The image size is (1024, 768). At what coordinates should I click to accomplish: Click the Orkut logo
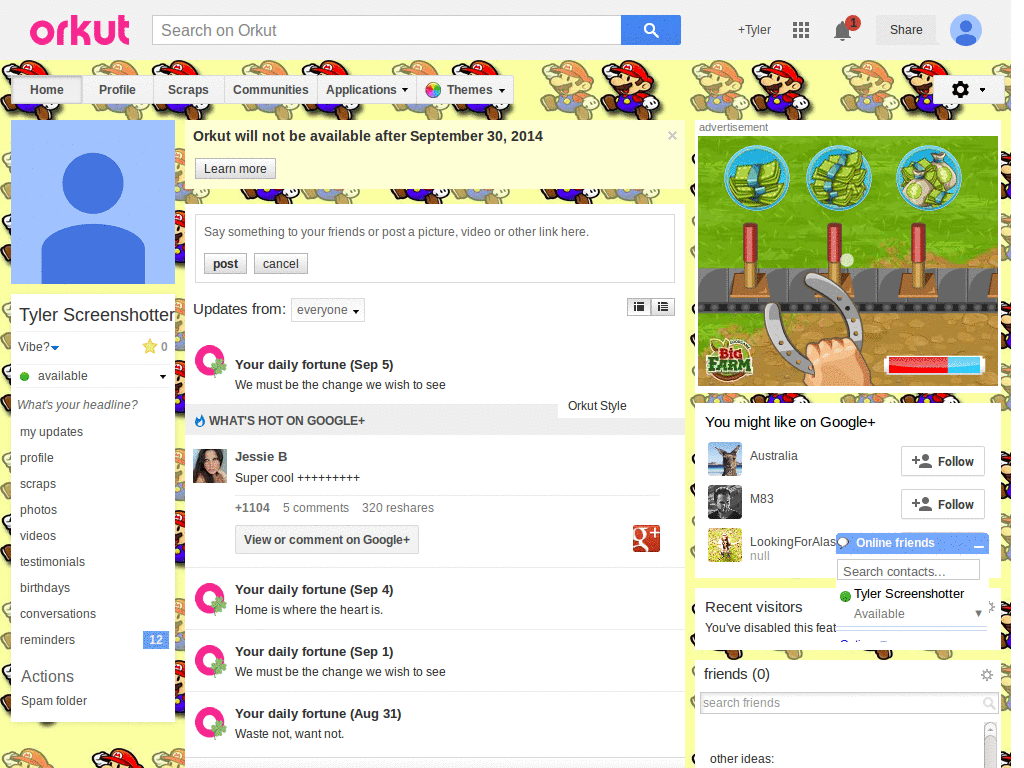coord(80,30)
